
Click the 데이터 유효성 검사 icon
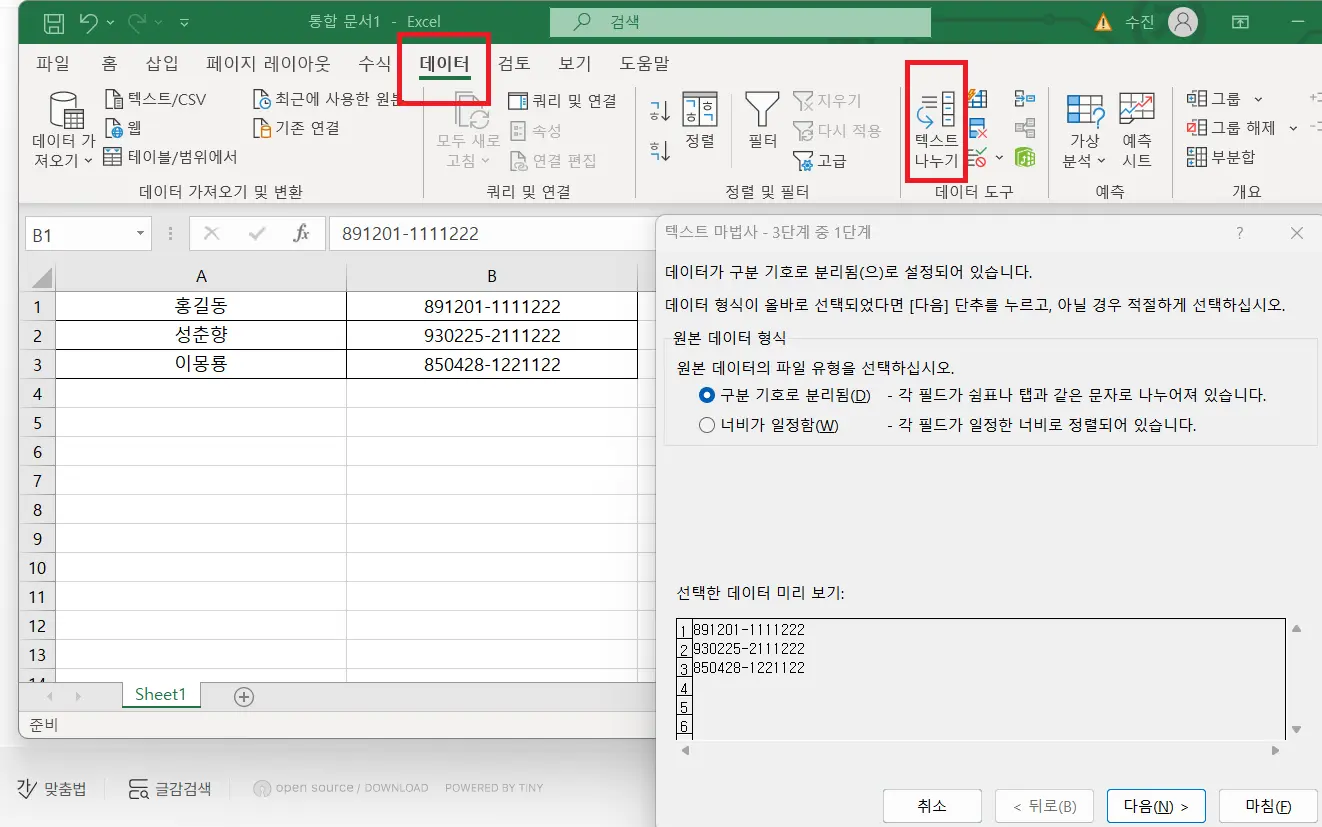[977, 157]
